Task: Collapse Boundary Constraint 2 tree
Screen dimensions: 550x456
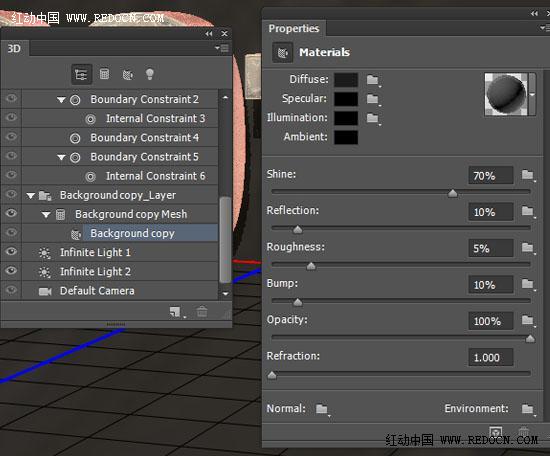Action: [61, 100]
